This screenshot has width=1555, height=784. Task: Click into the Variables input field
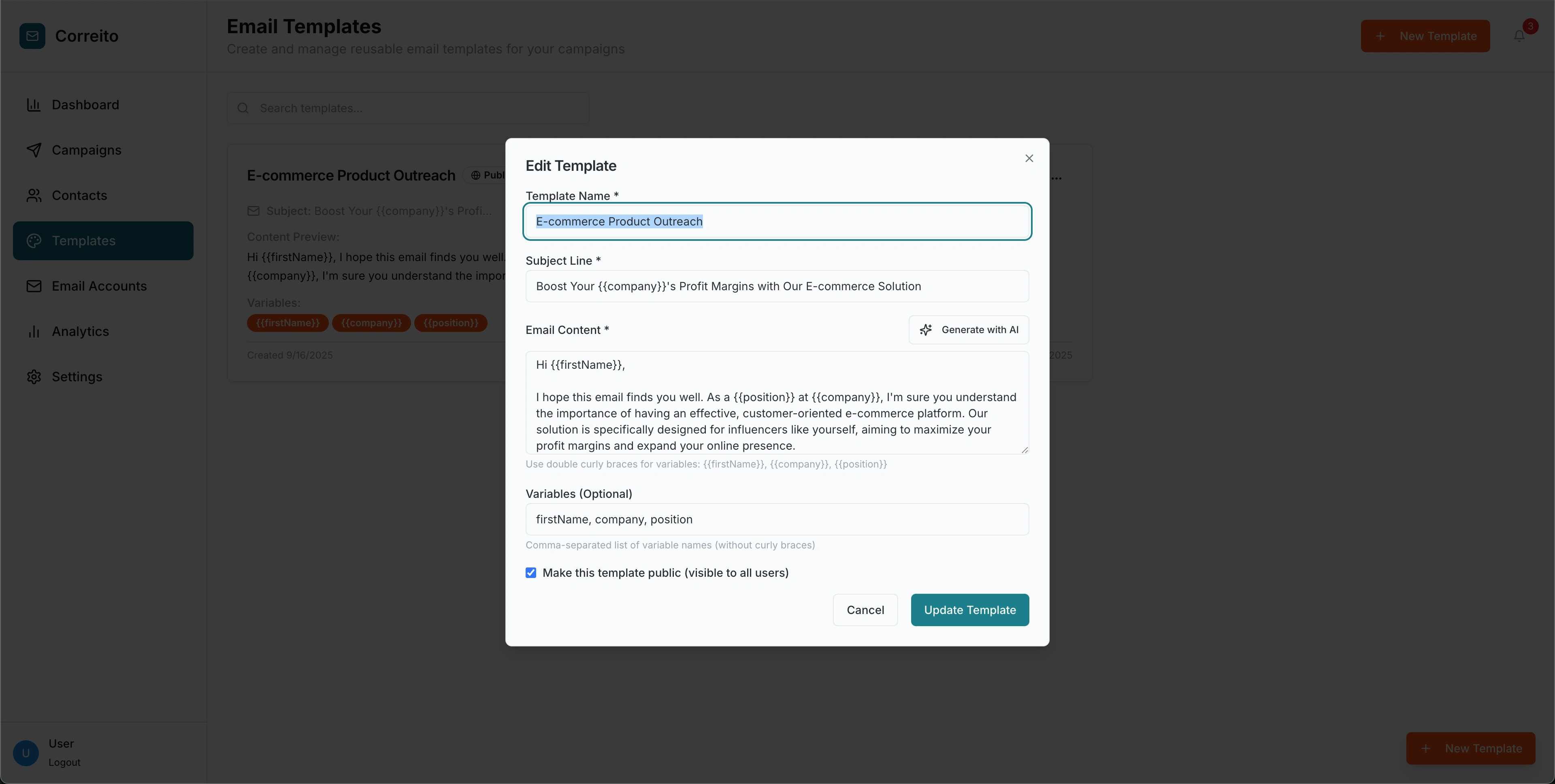click(x=777, y=519)
